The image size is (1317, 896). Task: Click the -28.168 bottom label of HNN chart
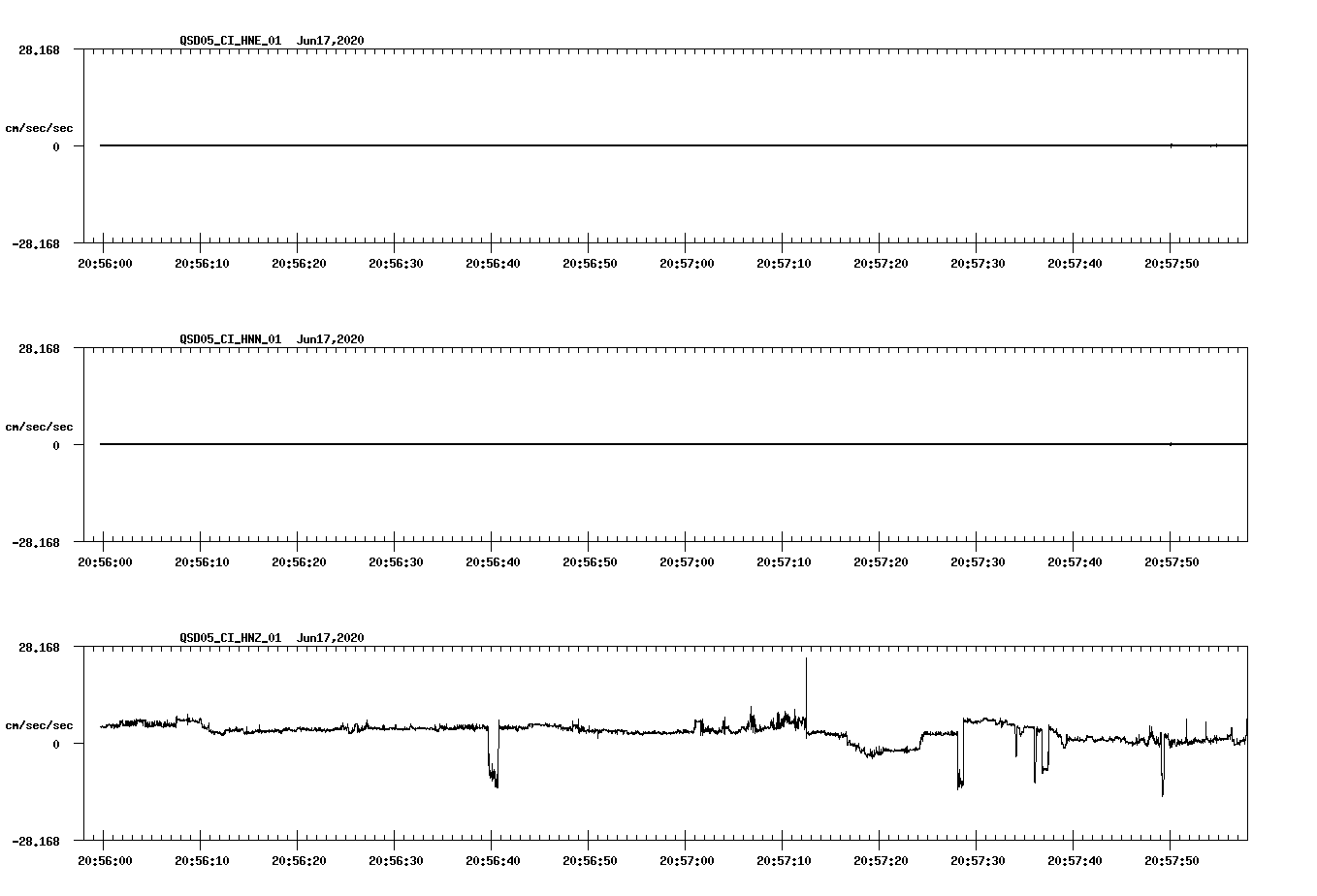click(36, 542)
